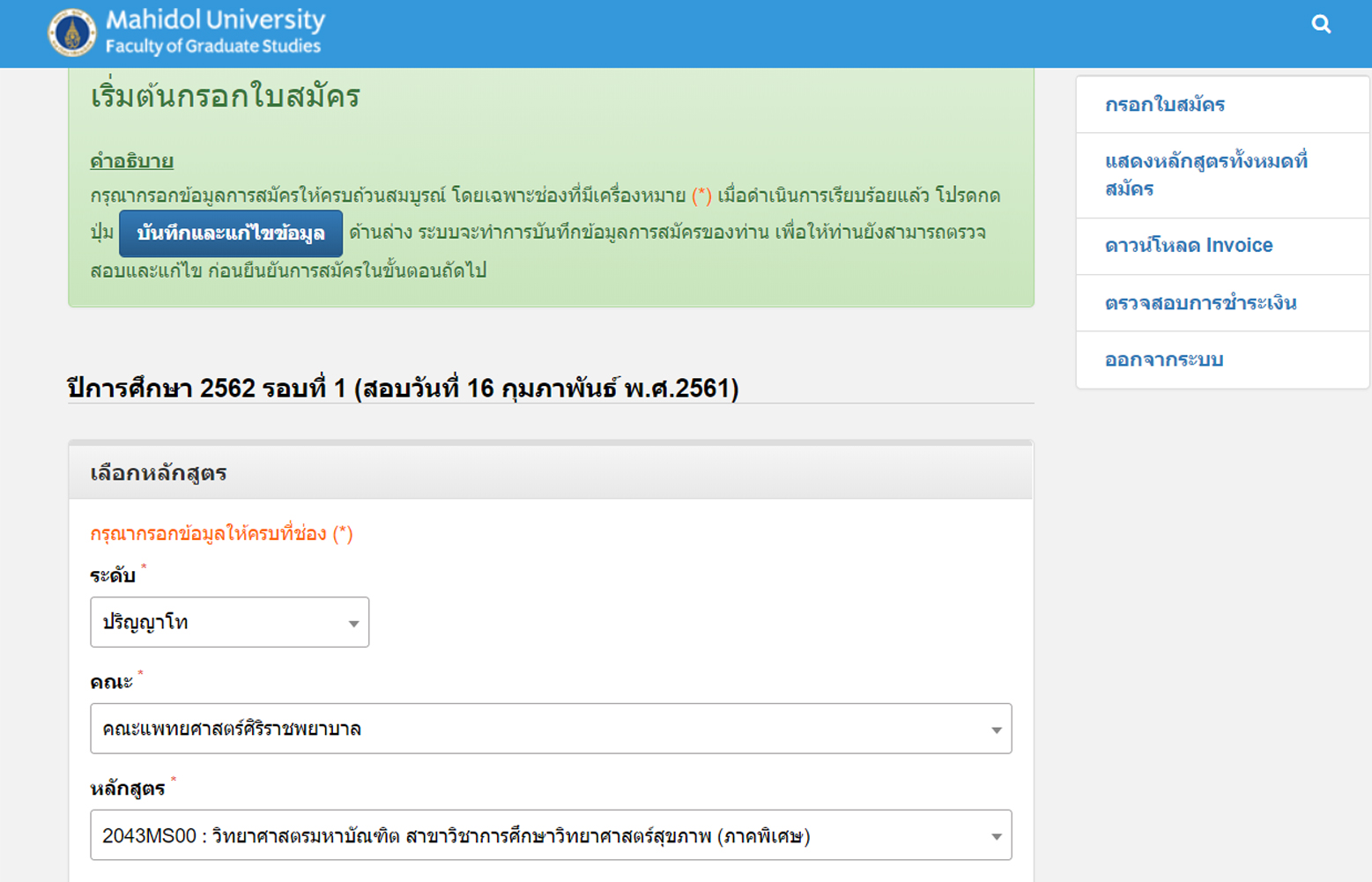Image resolution: width=1372 pixels, height=882 pixels.
Task: Click the เลือกหลักสูตร panel header
Action: [x=159, y=473]
